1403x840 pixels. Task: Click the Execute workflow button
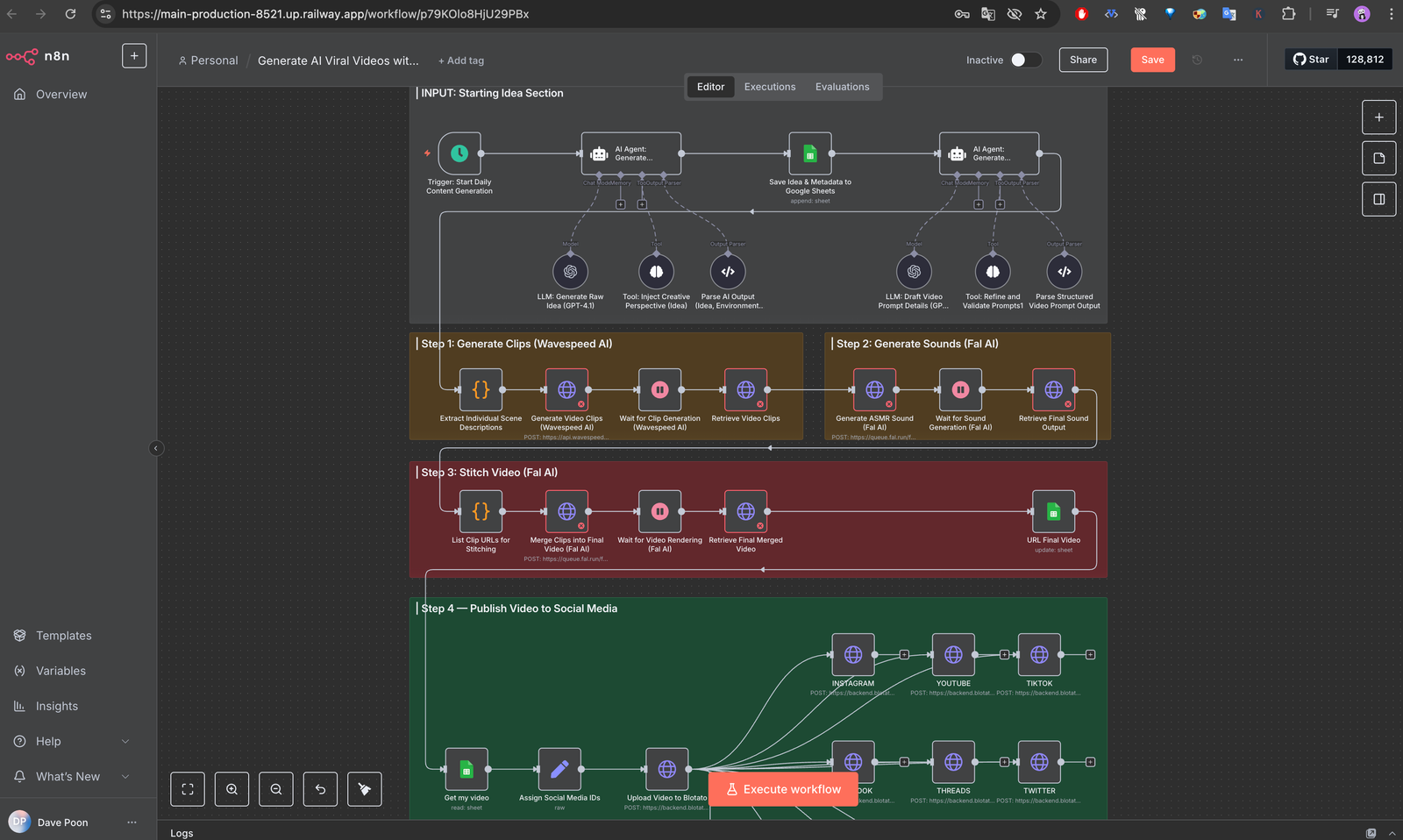click(x=783, y=788)
